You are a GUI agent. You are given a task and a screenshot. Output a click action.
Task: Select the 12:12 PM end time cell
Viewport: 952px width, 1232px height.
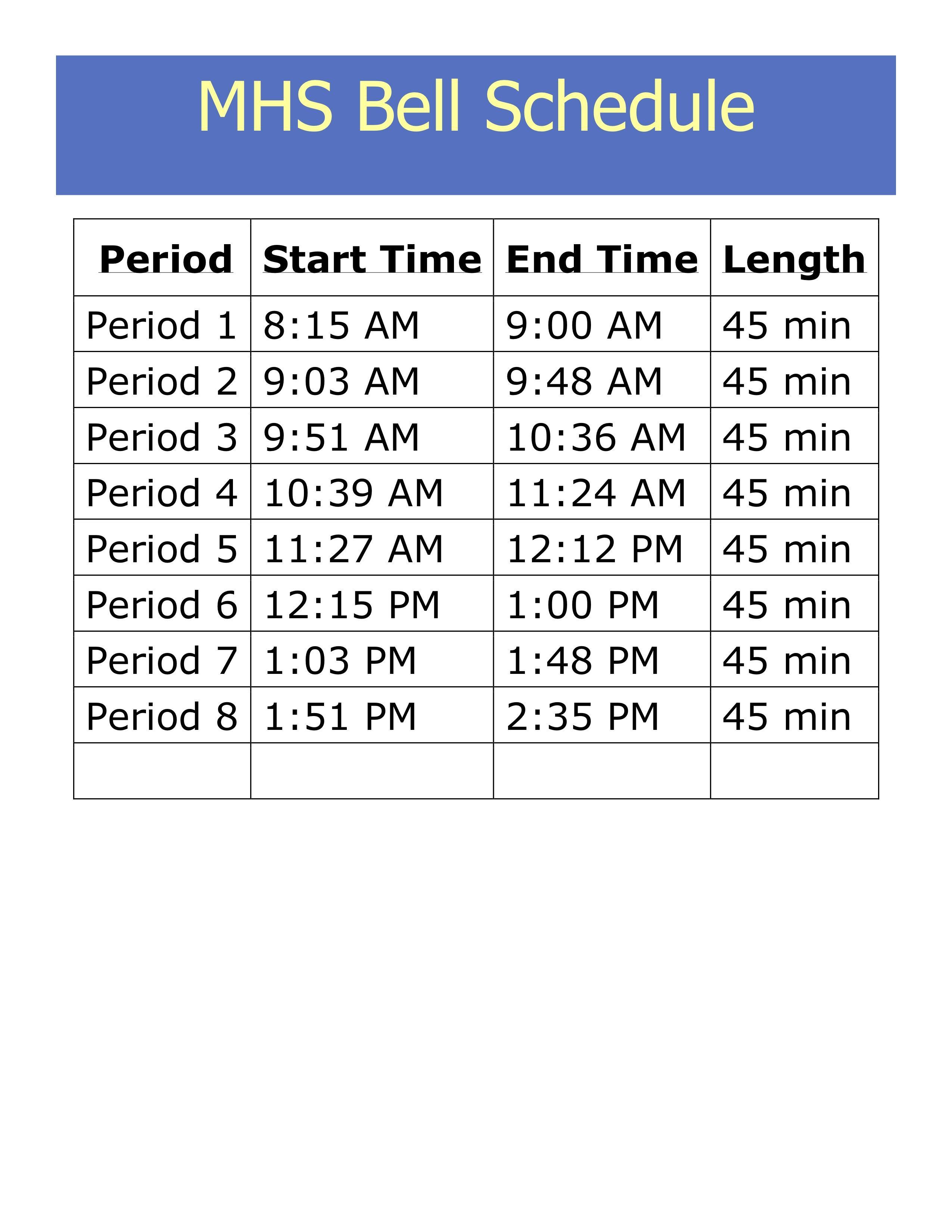tap(594, 549)
